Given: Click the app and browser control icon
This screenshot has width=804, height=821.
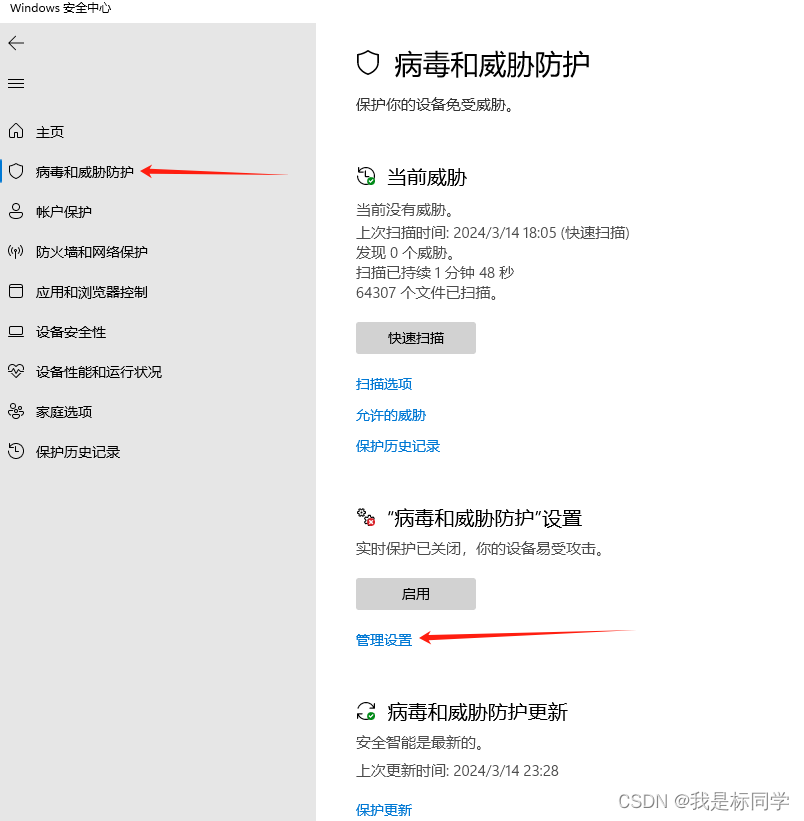Looking at the screenshot, I should pos(16,291).
